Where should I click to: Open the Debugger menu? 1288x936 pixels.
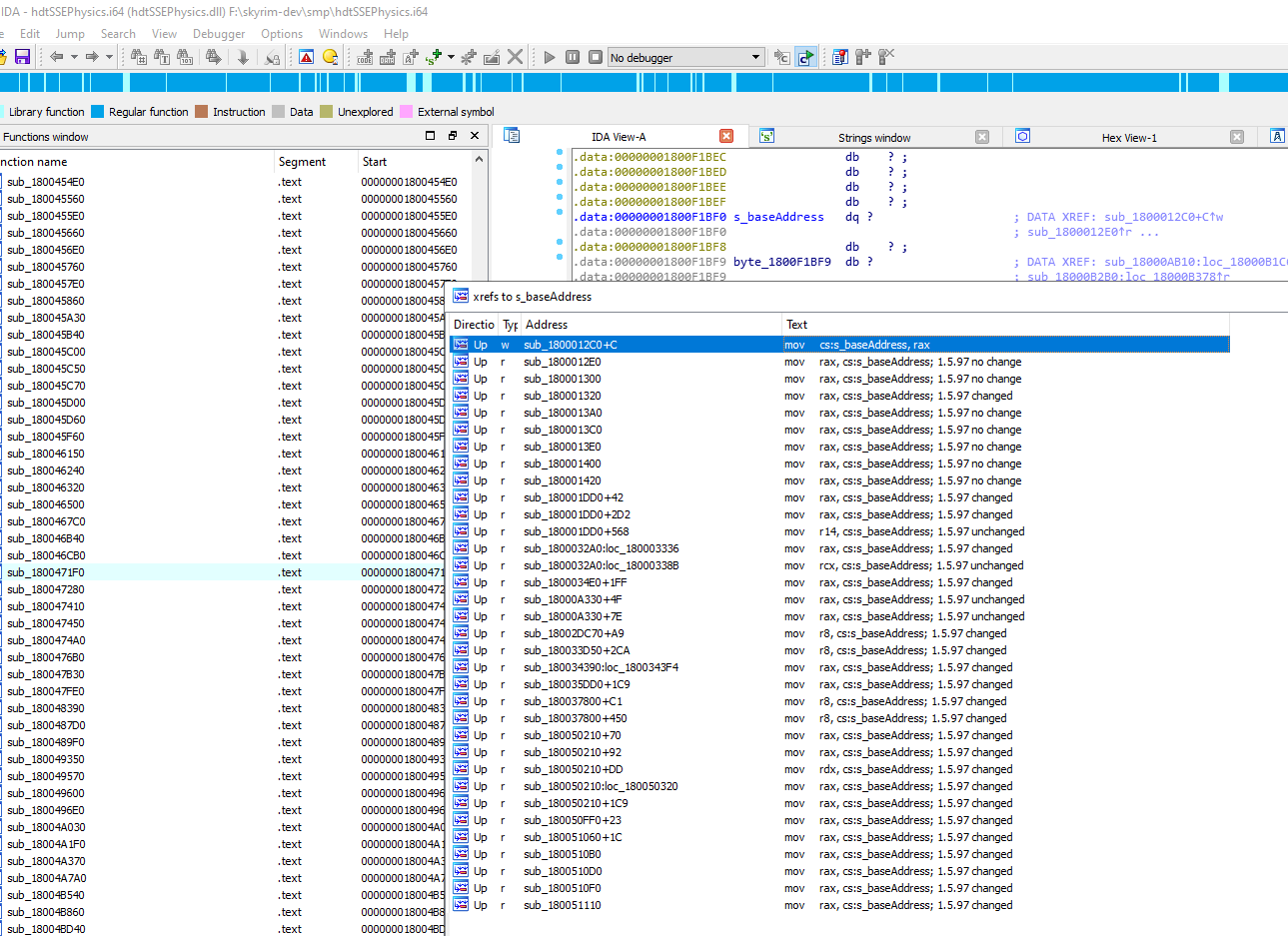(219, 33)
